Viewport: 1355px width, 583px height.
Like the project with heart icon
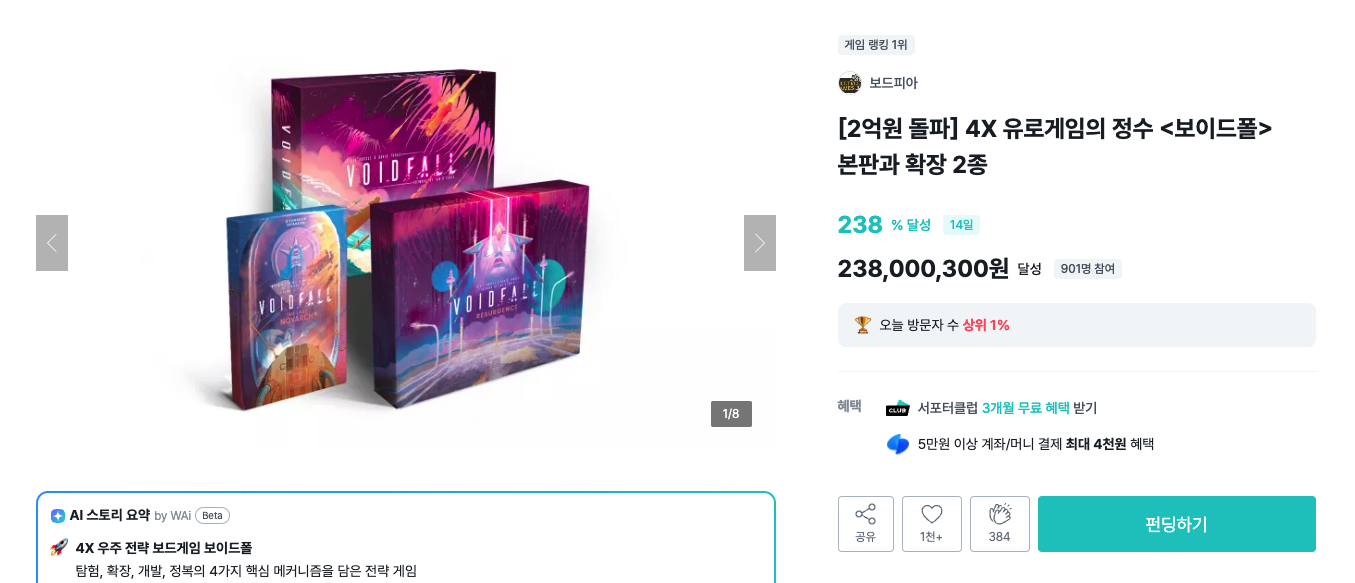coord(932,524)
